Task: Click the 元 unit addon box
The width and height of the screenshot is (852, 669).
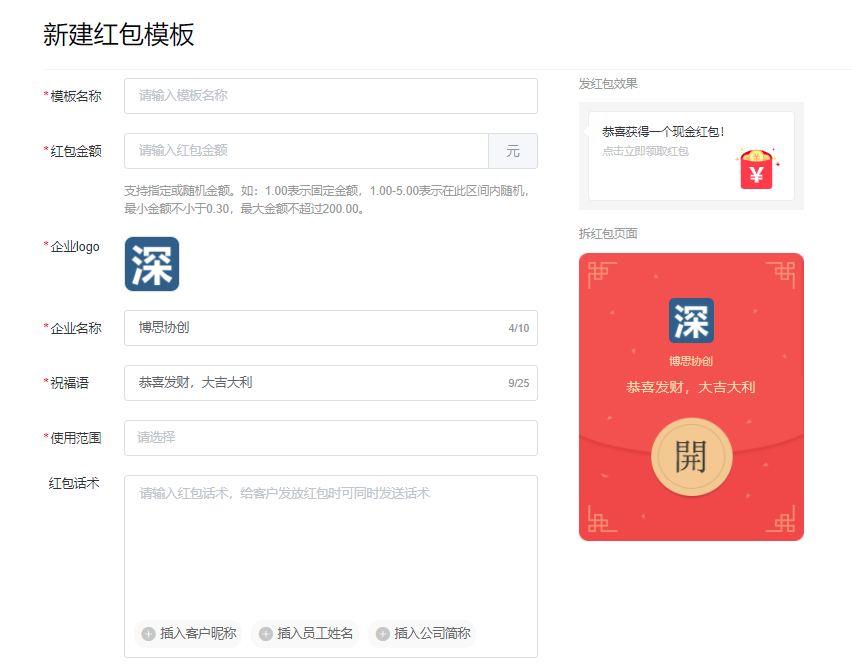Action: 513,151
